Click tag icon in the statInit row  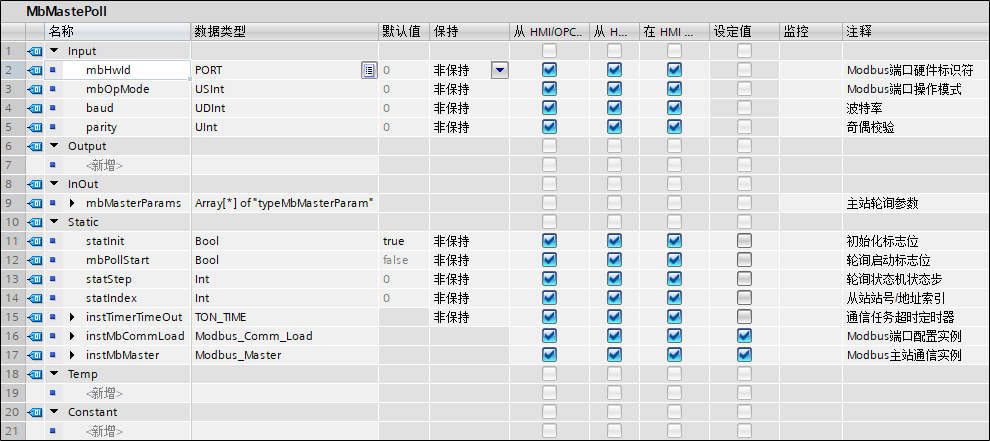pos(35,241)
